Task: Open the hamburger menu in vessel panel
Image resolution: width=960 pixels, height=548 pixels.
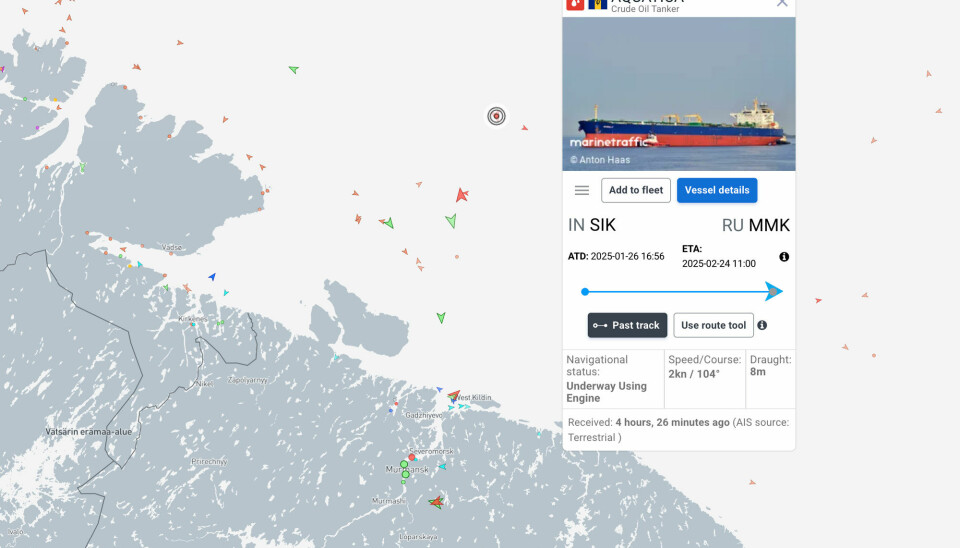Action: 582,190
